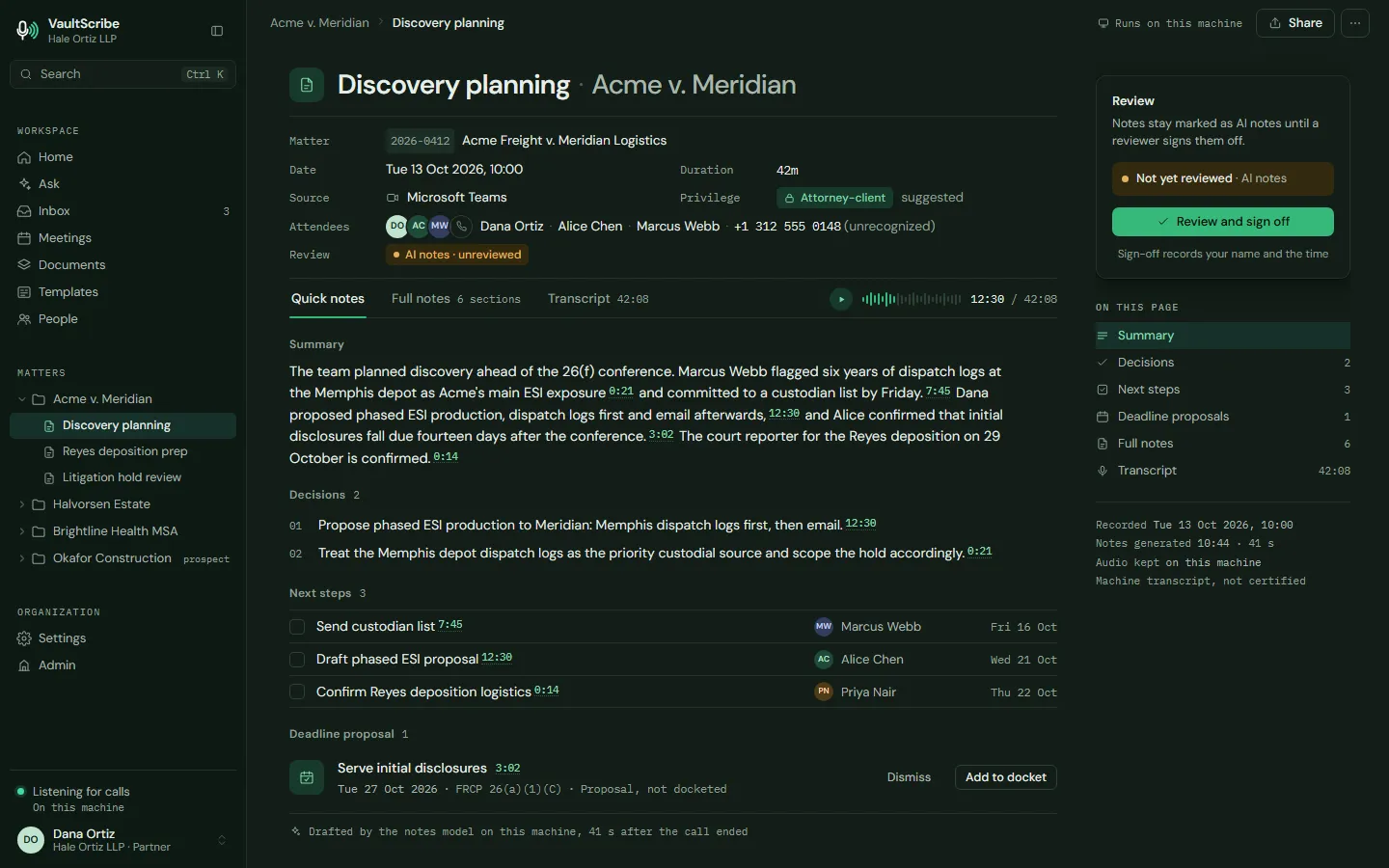
Task: Check off Confirm Reyes deposition logistics
Action: (297, 692)
